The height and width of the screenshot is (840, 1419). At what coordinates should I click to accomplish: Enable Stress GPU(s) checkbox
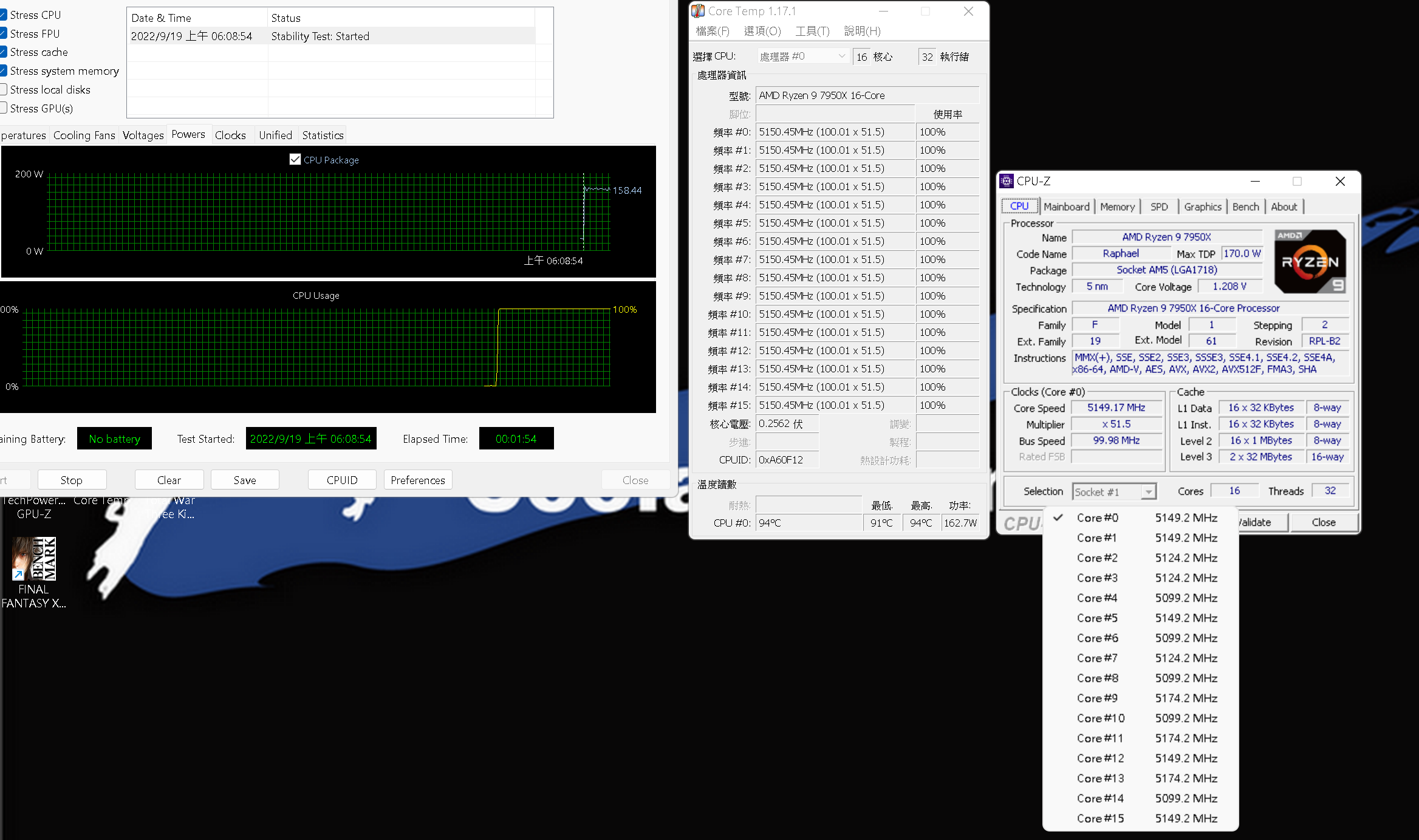(3, 109)
